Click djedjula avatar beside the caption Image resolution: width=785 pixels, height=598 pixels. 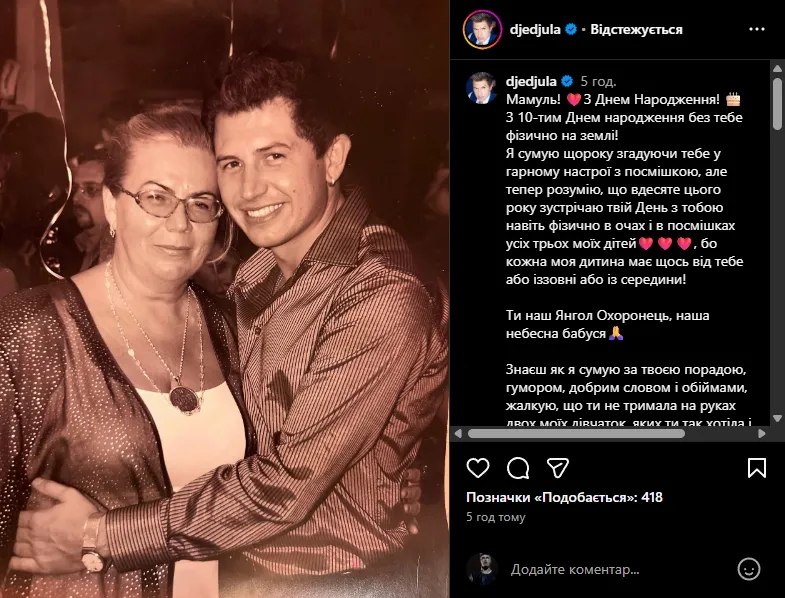[481, 88]
